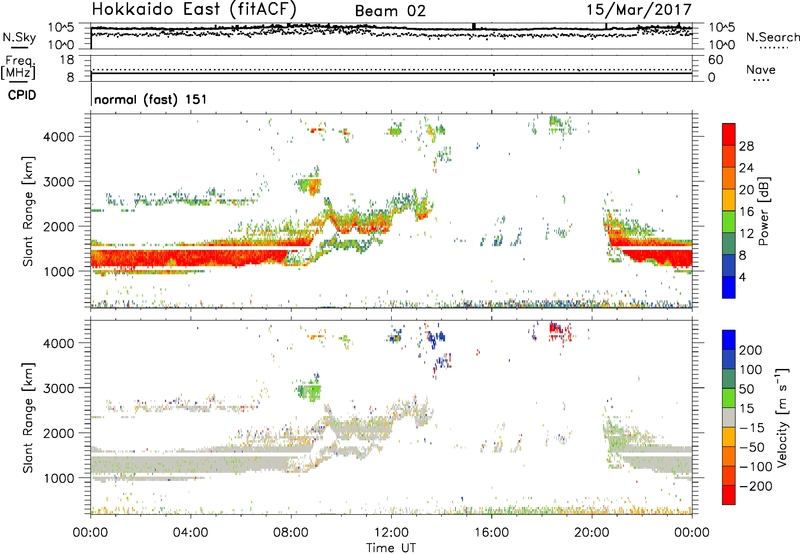This screenshot has height=554, width=800.
Task: Click the '3000' tick of the velocity panel
Action: click(x=58, y=388)
